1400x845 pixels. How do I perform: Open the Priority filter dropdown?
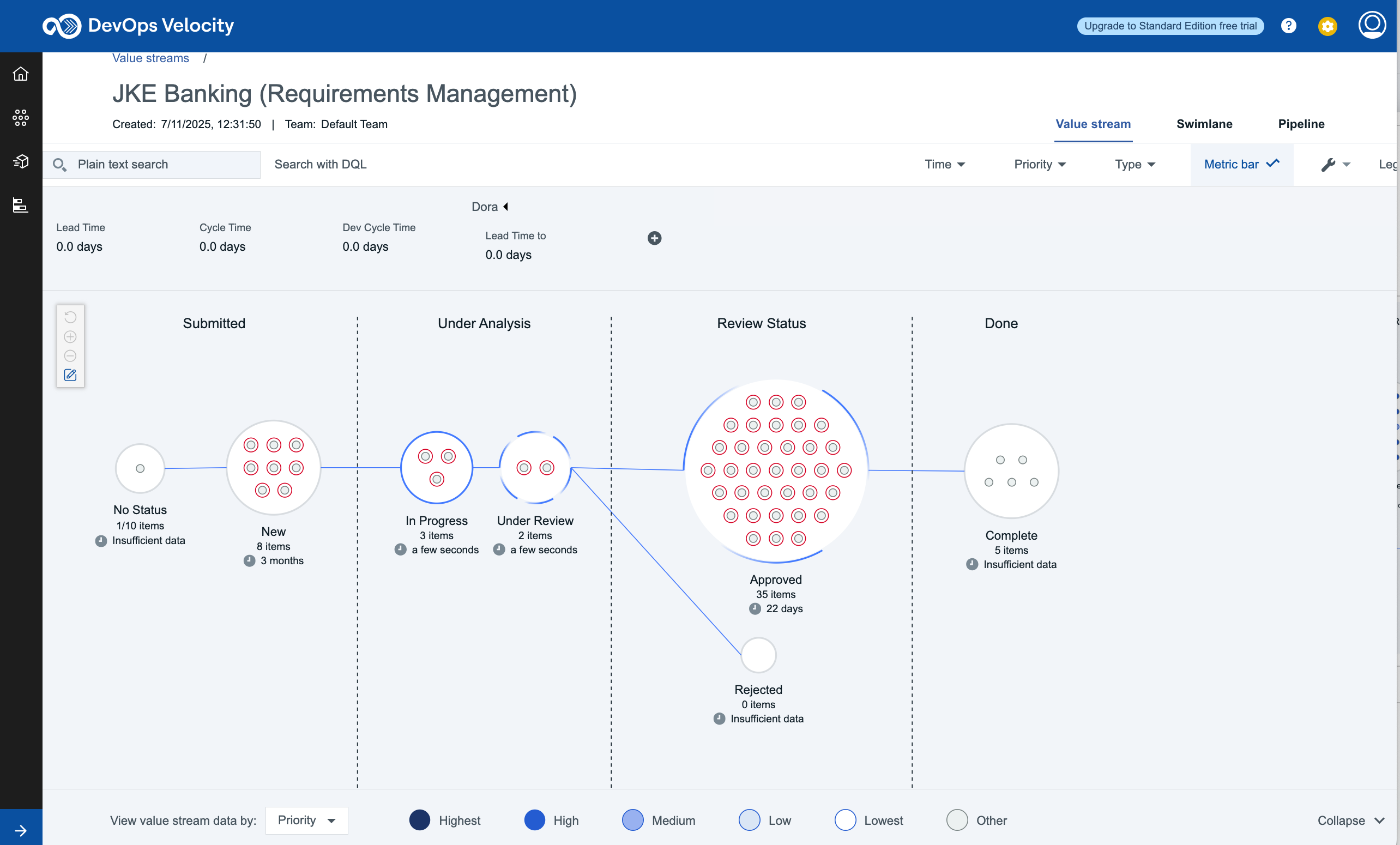tap(1040, 164)
